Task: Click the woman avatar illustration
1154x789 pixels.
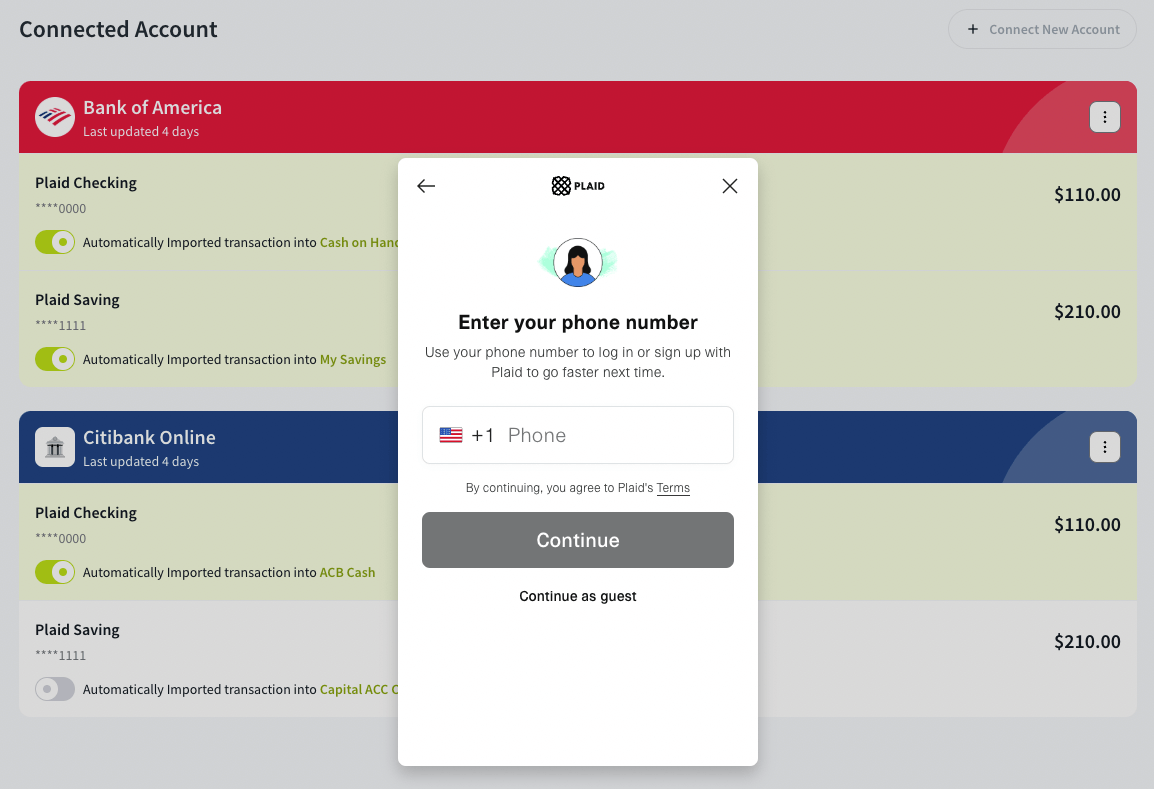Action: coord(578,262)
